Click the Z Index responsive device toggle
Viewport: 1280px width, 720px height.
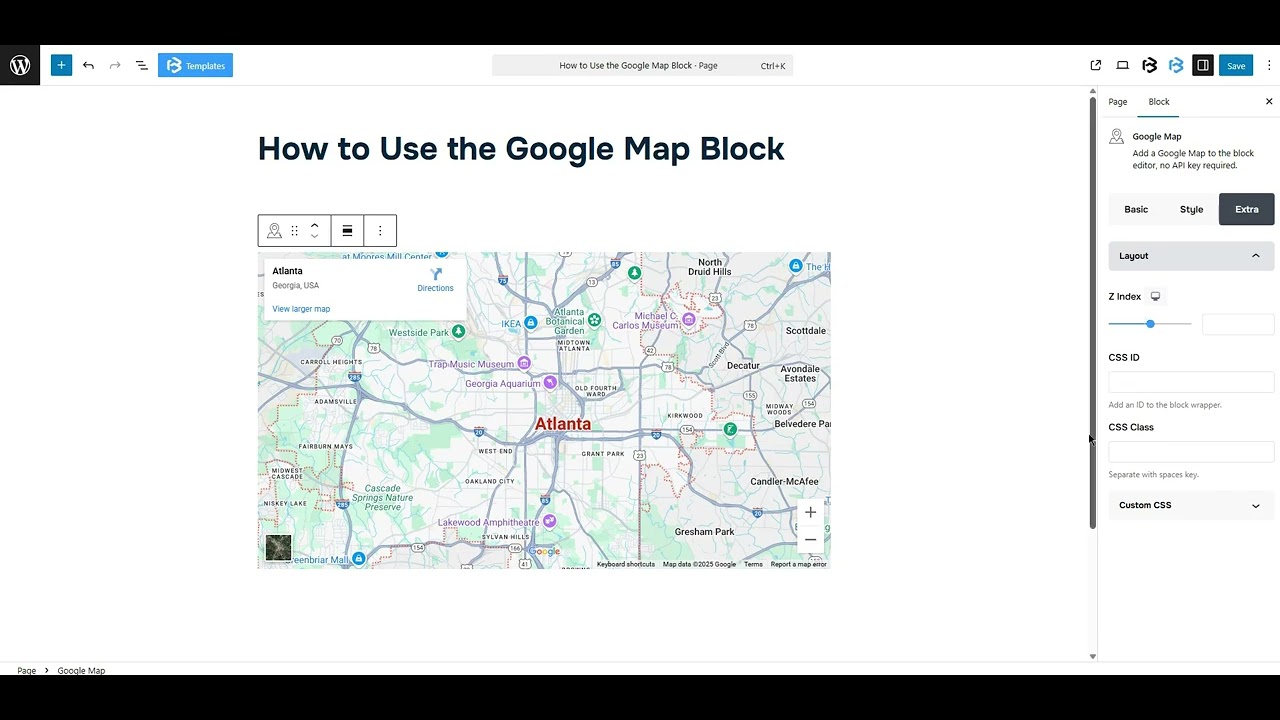pos(1155,296)
